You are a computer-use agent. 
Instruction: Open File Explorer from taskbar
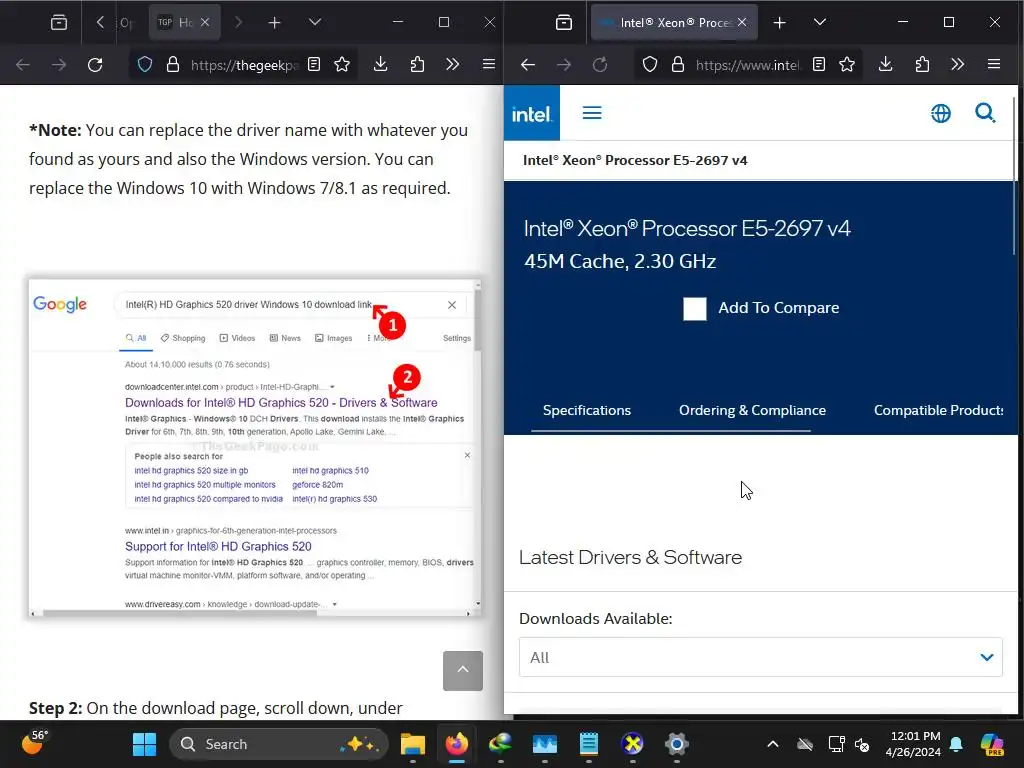pyautogui.click(x=413, y=744)
